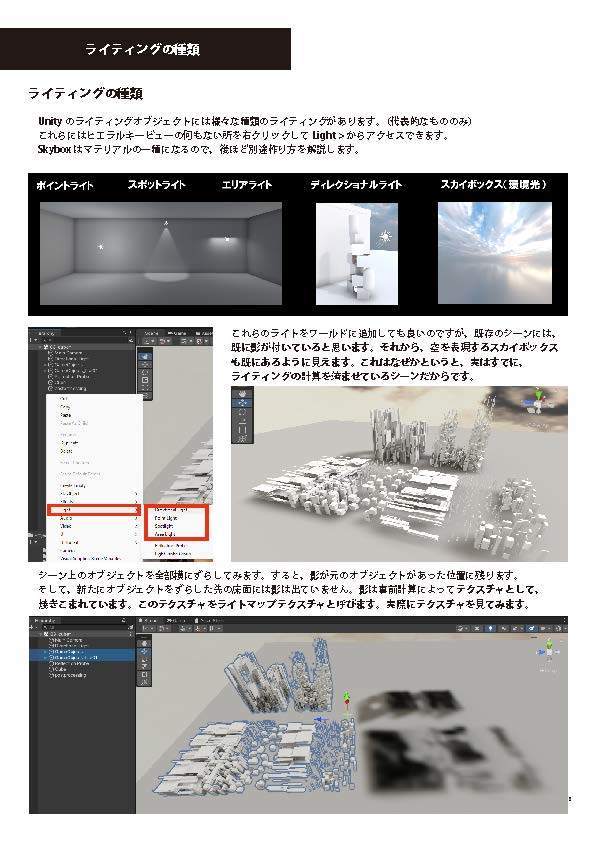Switch to Asset Store tab in bottom Unity screenshot
Screen dimensions: 596x842
[x=210, y=621]
